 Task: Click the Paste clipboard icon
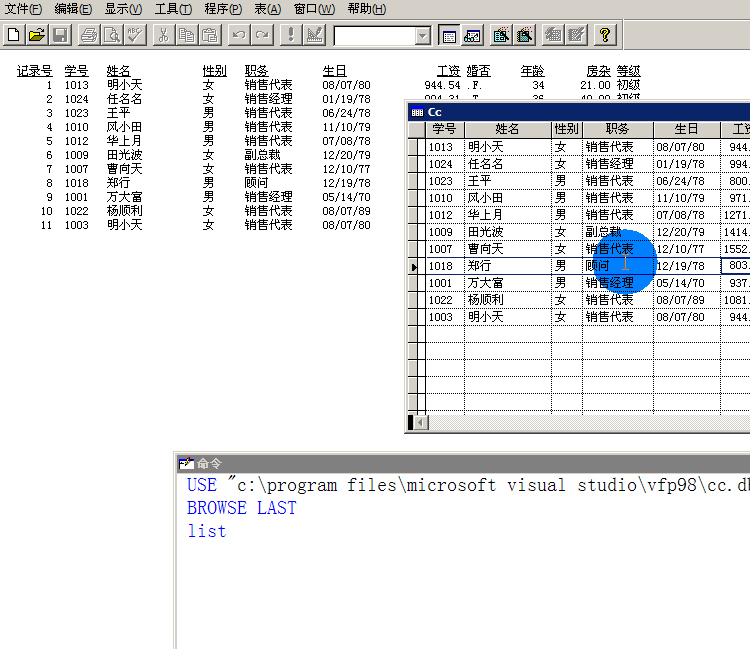tap(210, 35)
